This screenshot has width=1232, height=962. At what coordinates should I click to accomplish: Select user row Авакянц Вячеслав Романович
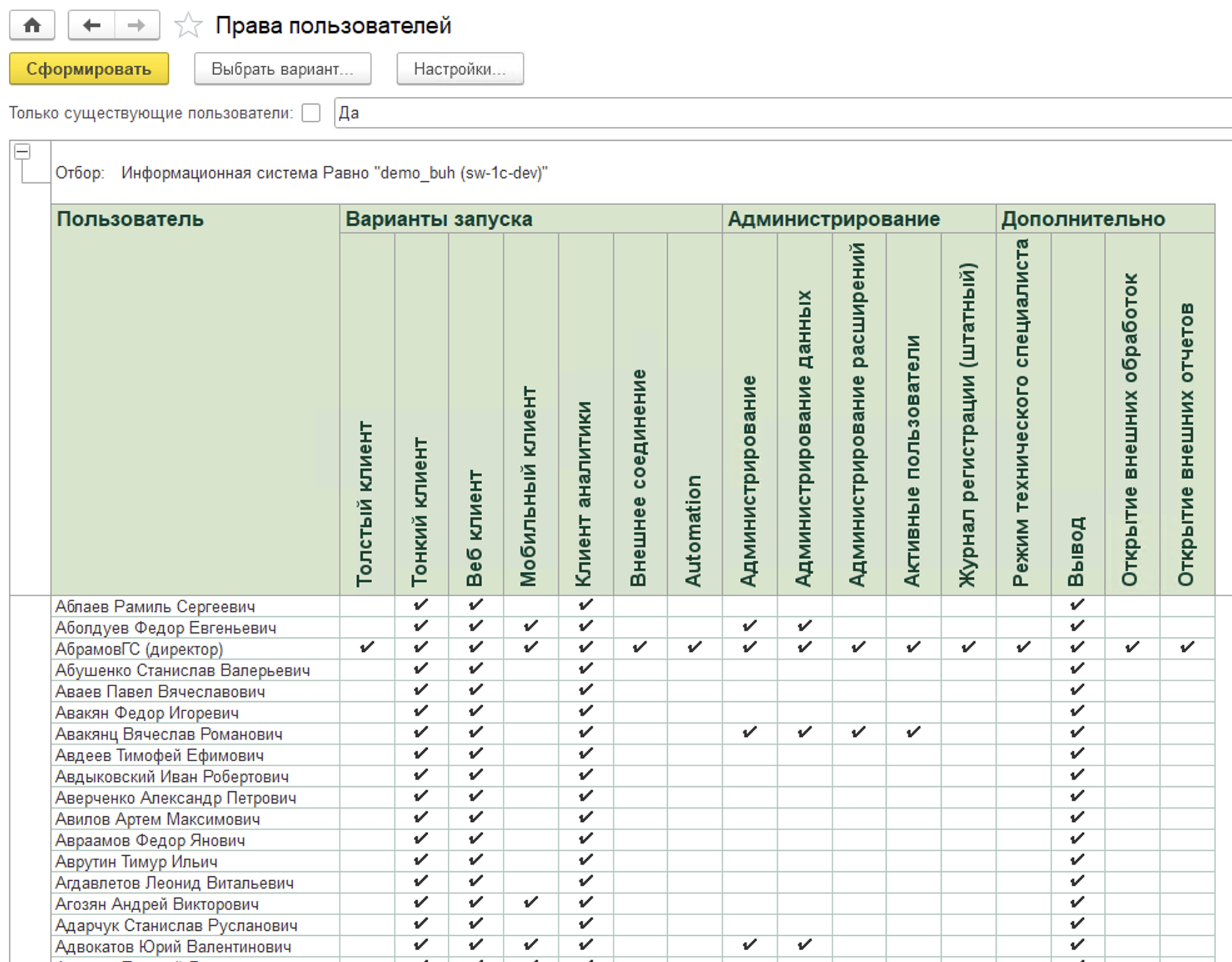(169, 734)
